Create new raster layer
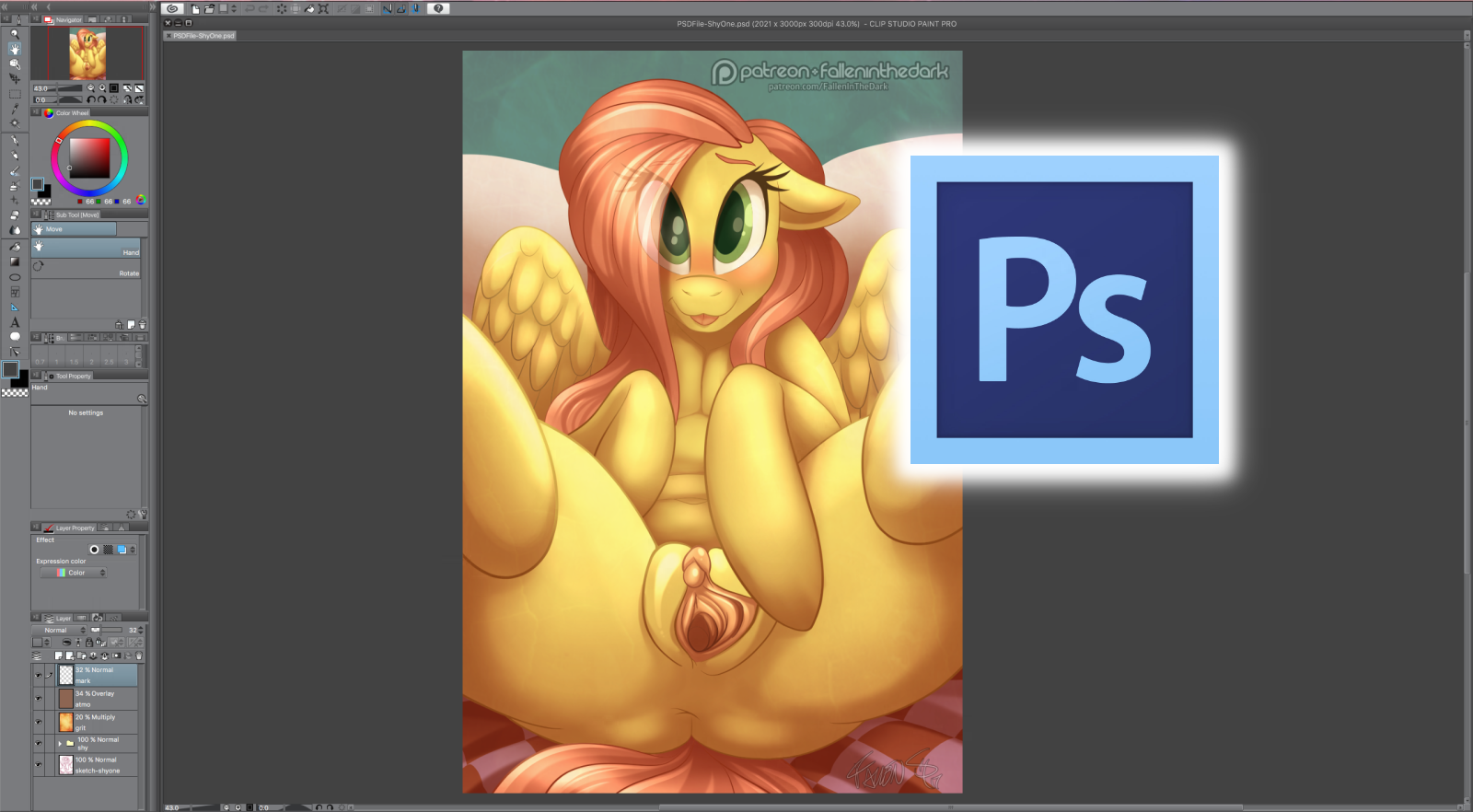 59,656
